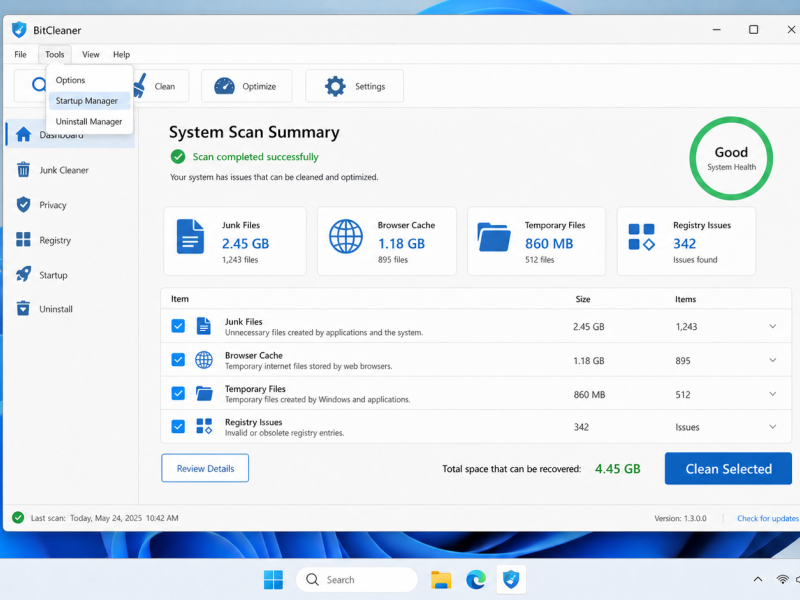Expand the Temporary Files row chevron

point(772,394)
